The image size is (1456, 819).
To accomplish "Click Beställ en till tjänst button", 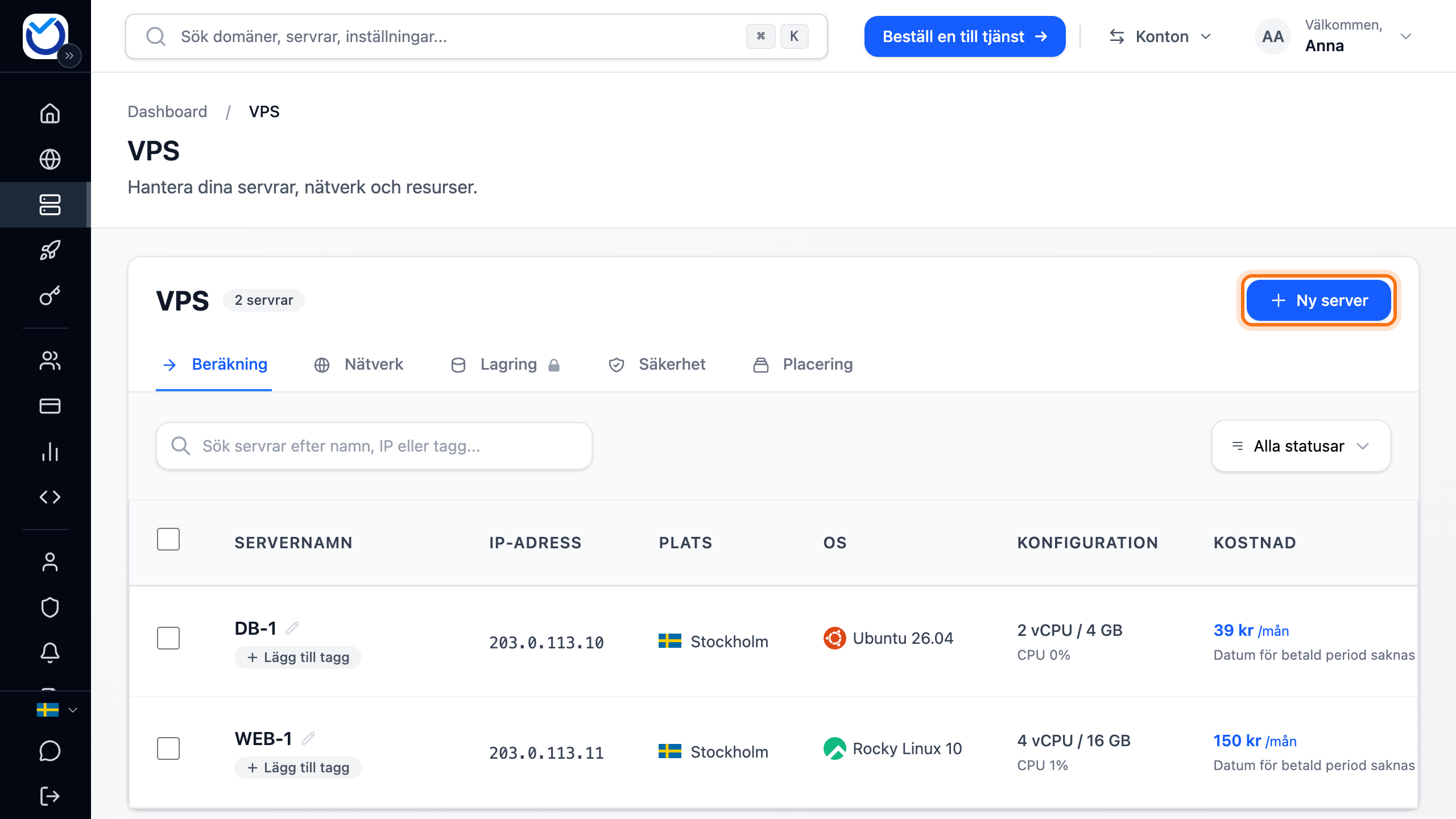I will coord(965,36).
